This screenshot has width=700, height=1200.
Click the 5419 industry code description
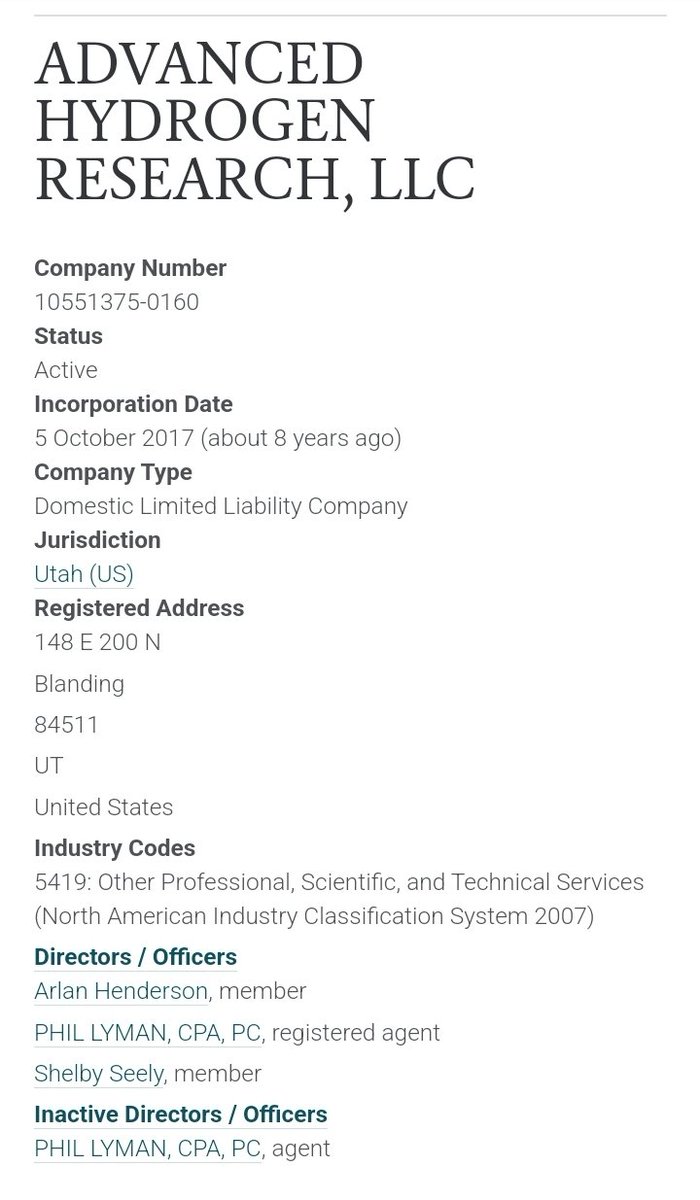click(x=339, y=883)
